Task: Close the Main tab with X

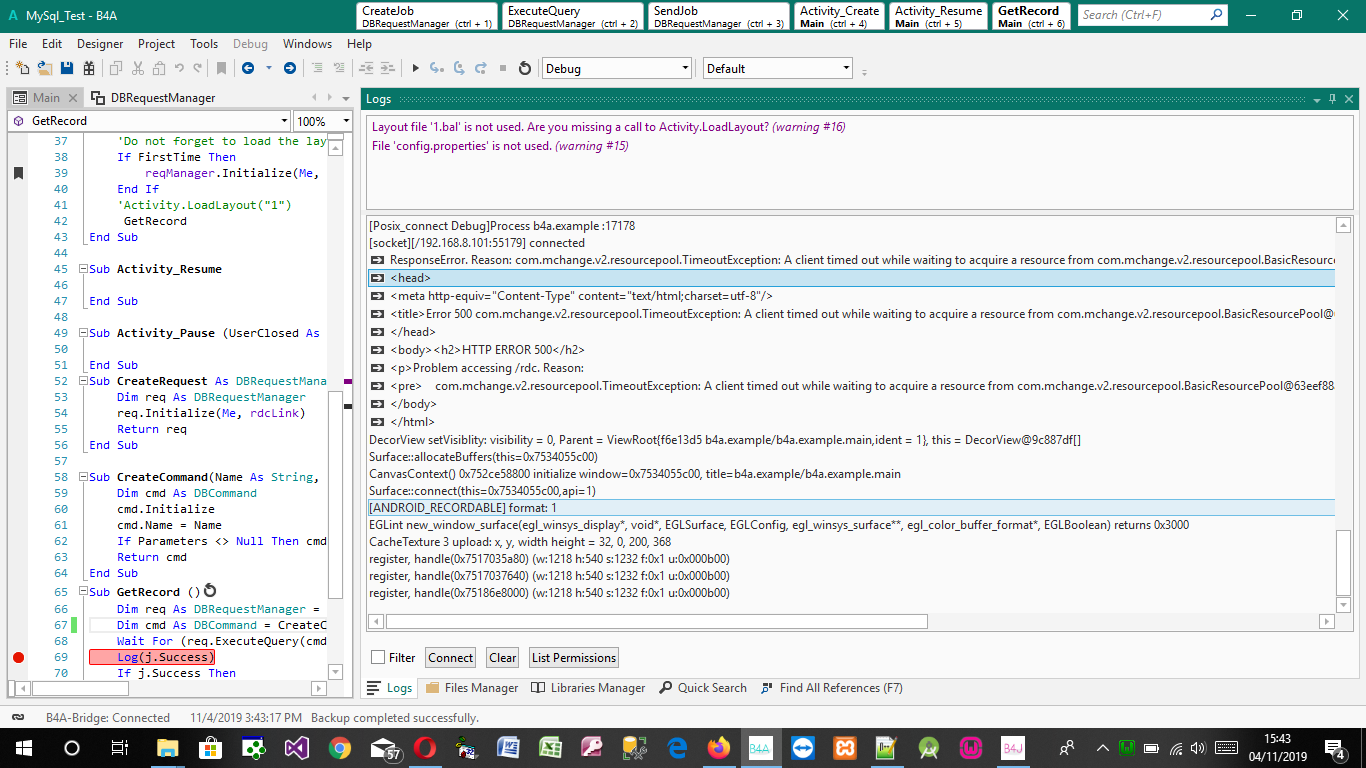Action: pyautogui.click(x=71, y=98)
